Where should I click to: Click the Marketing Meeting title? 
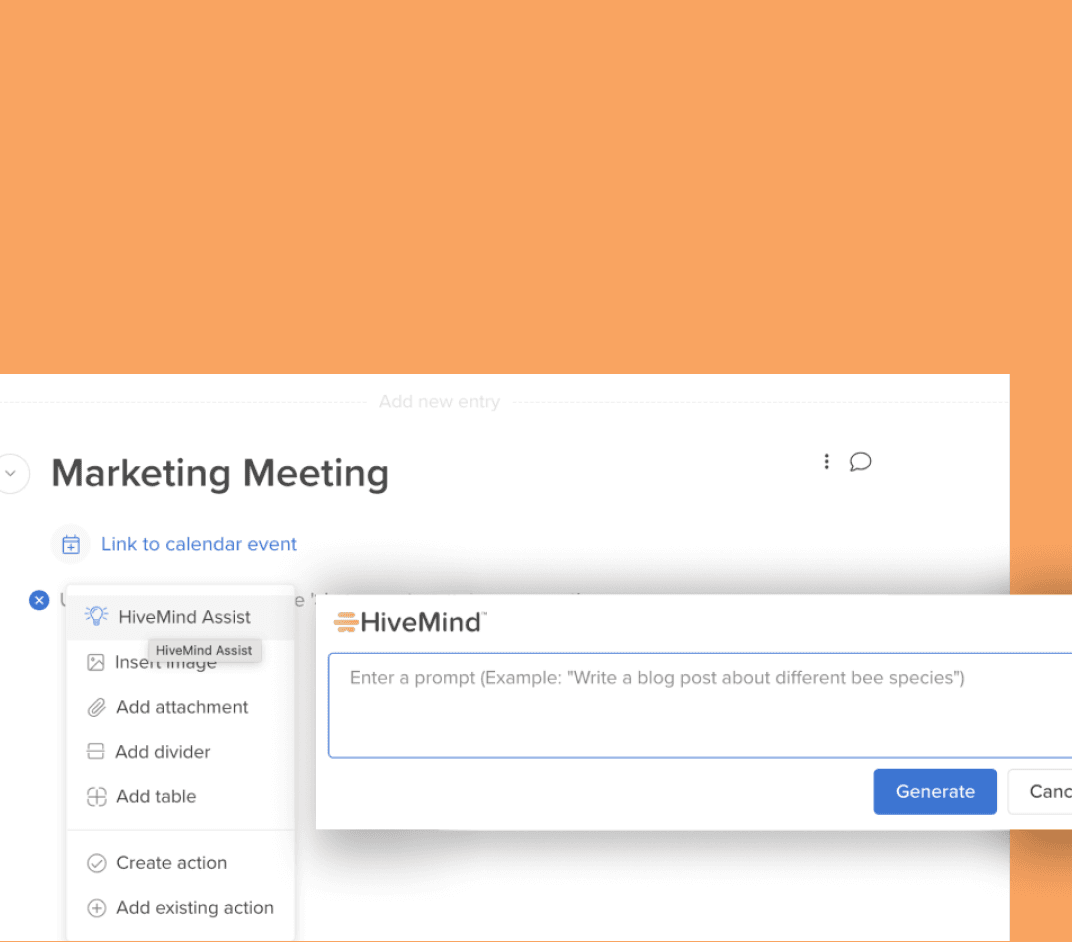click(220, 473)
